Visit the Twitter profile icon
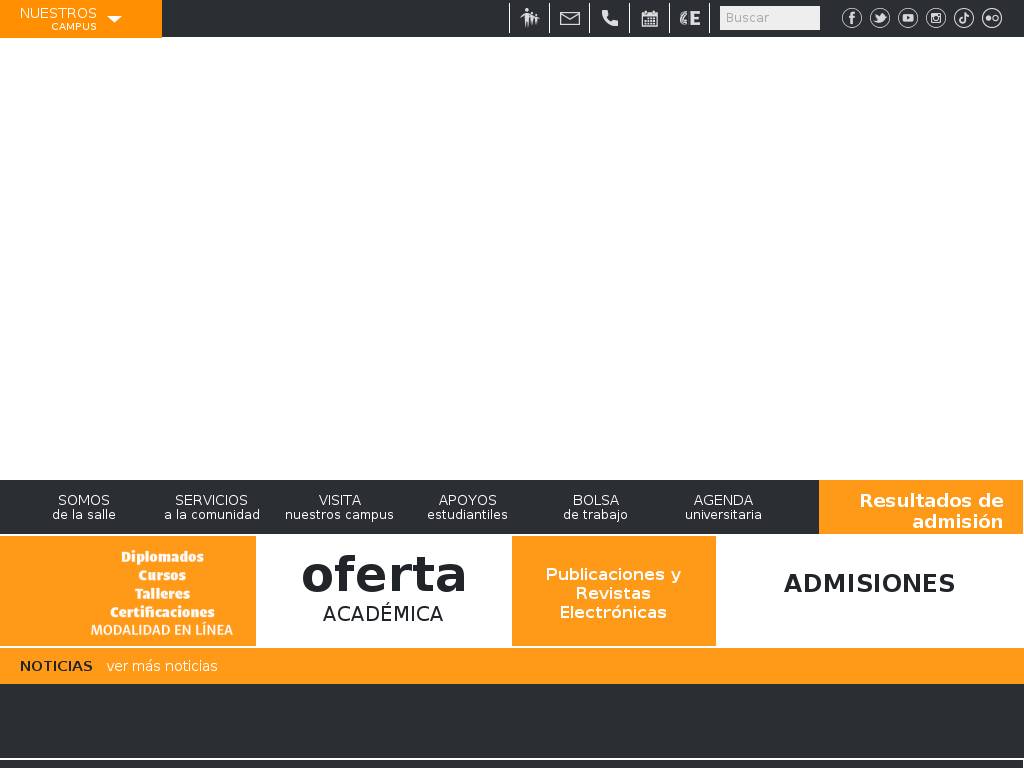This screenshot has height=768, width=1024. (x=880, y=18)
